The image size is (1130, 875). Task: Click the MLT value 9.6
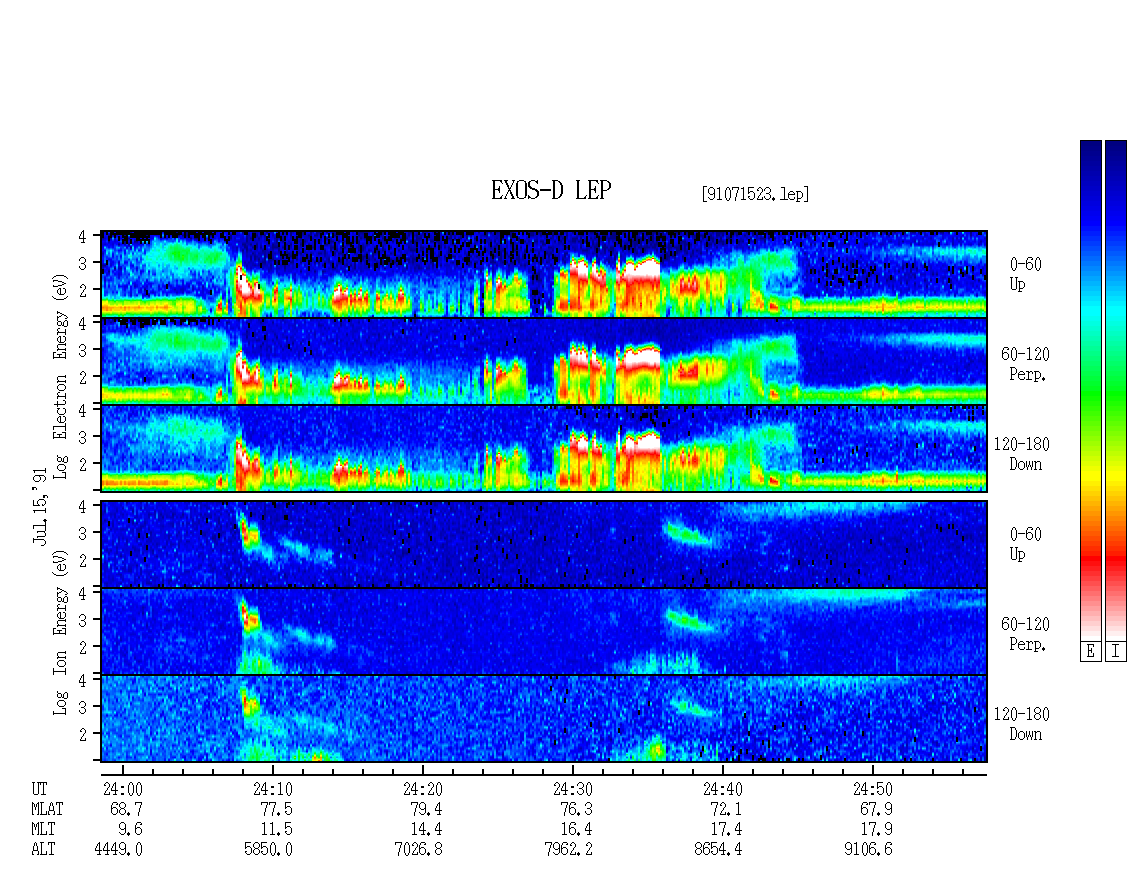130,830
